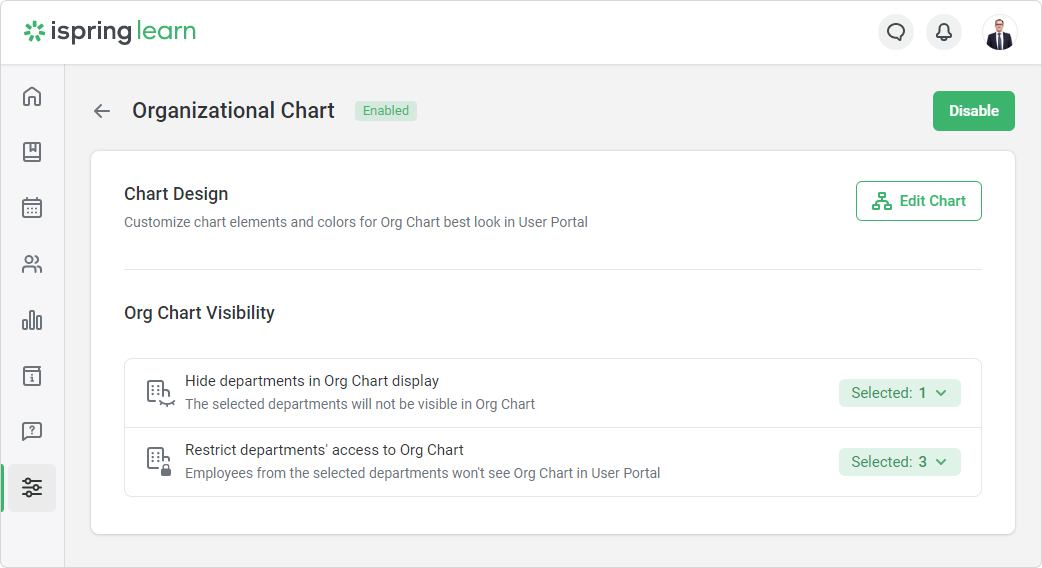Open the Calendar icon in sidebar
The image size is (1042, 568).
pos(32,208)
